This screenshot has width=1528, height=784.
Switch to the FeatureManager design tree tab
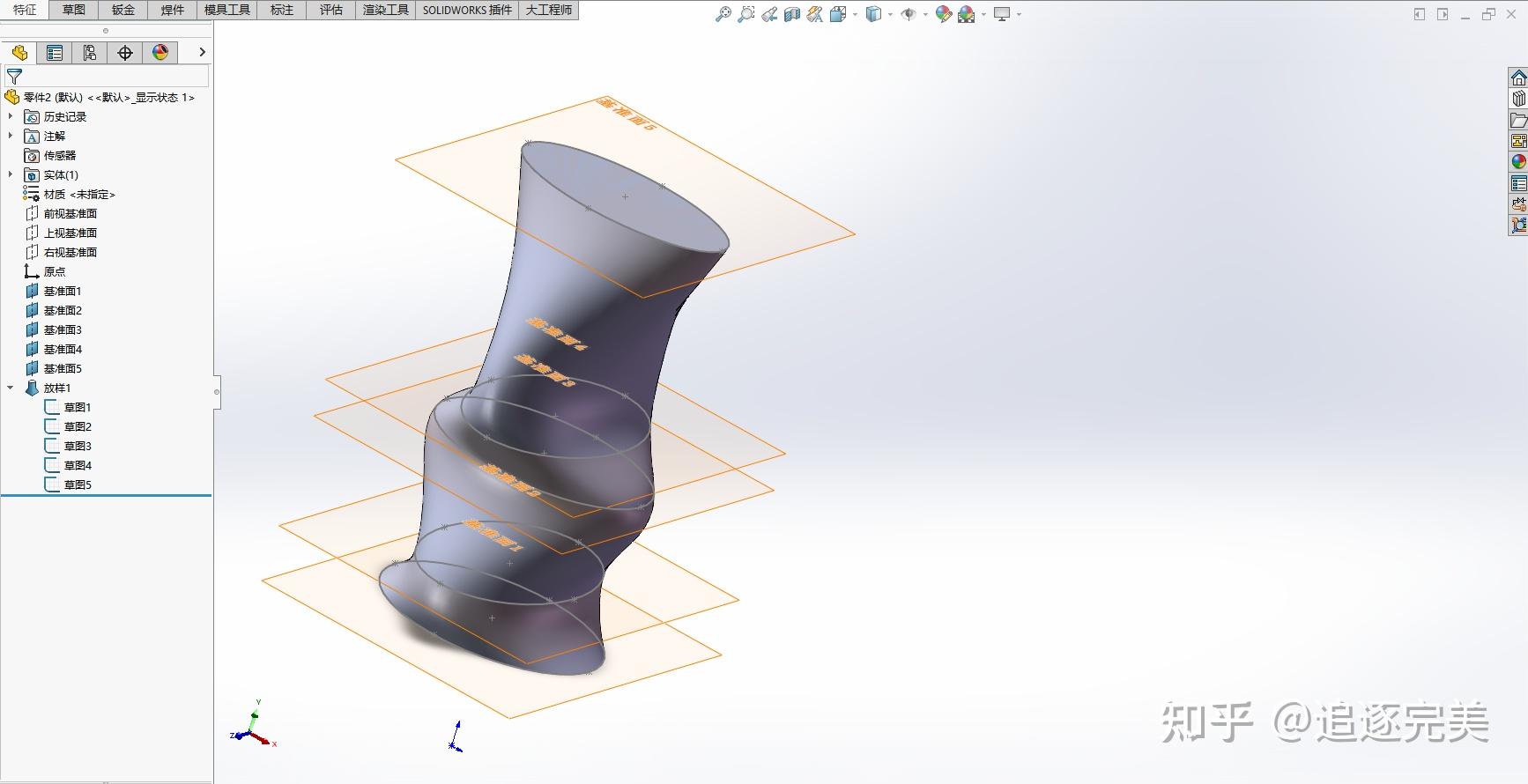pos(19,53)
